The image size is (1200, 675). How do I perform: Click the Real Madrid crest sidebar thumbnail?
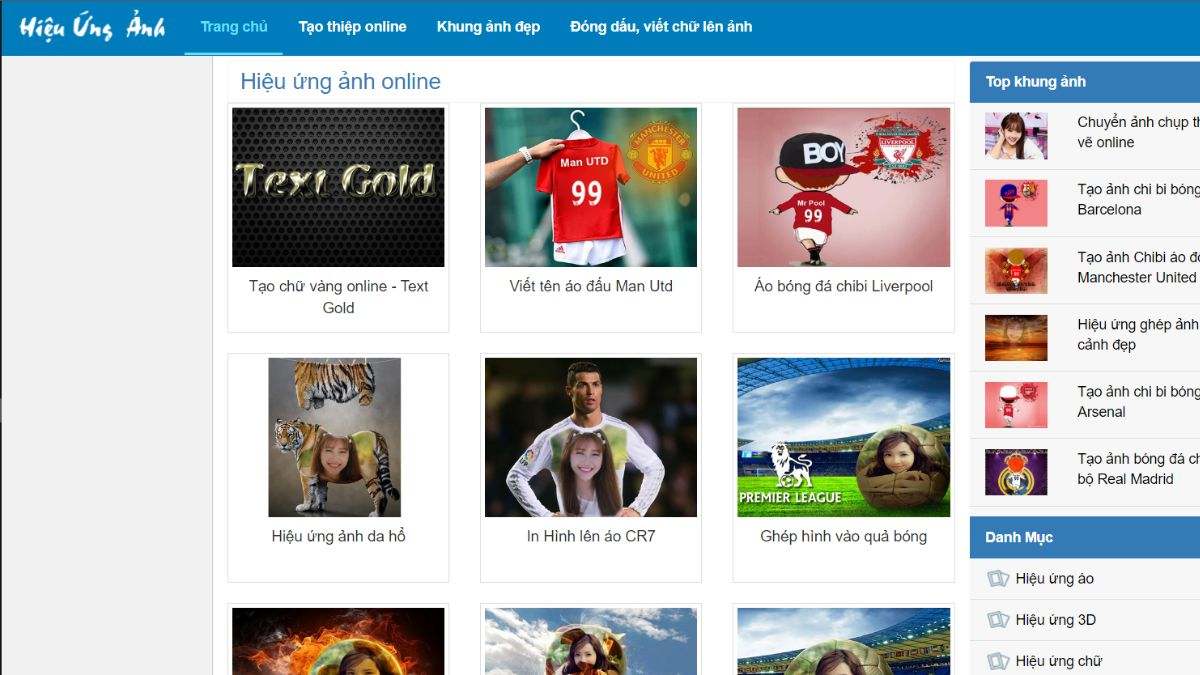point(1016,472)
